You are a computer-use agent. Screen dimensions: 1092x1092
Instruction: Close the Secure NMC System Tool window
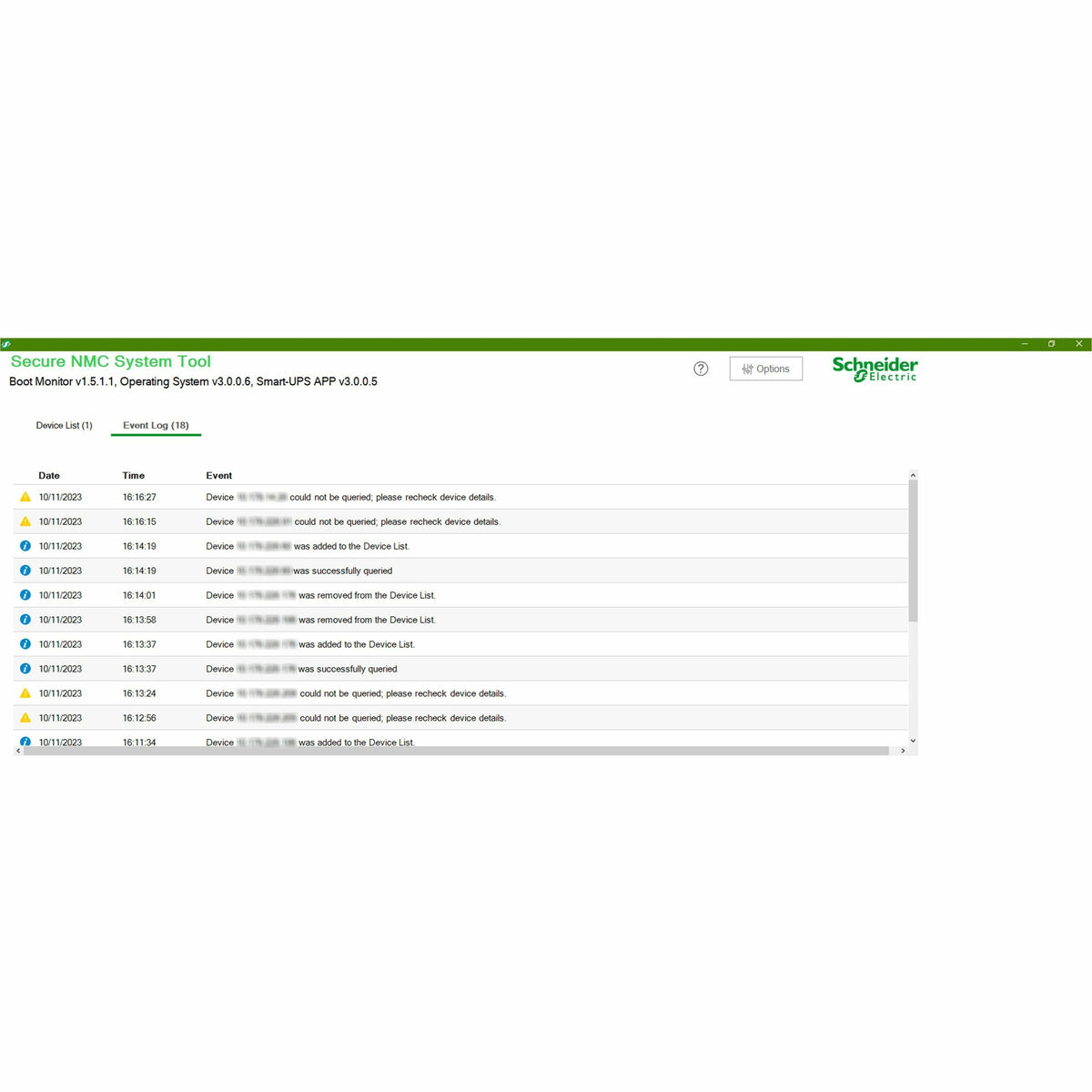pos(1078,344)
